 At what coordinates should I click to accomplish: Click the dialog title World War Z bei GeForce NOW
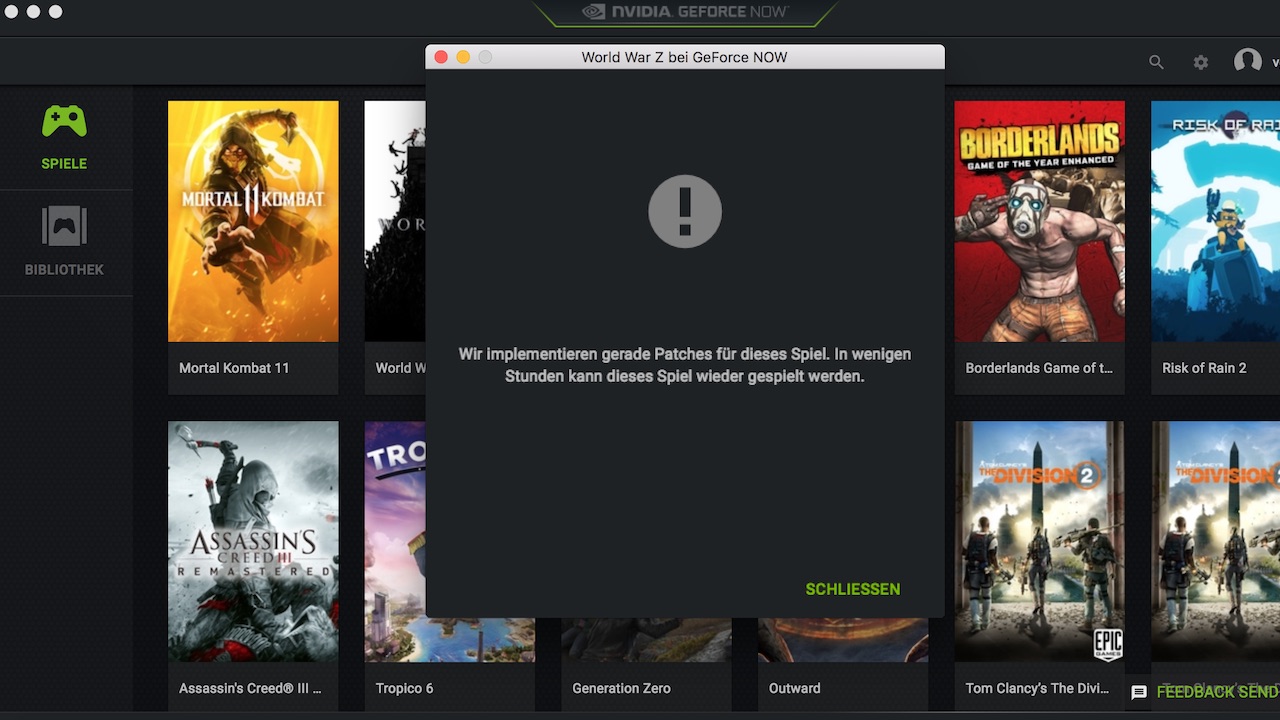pyautogui.click(x=685, y=57)
